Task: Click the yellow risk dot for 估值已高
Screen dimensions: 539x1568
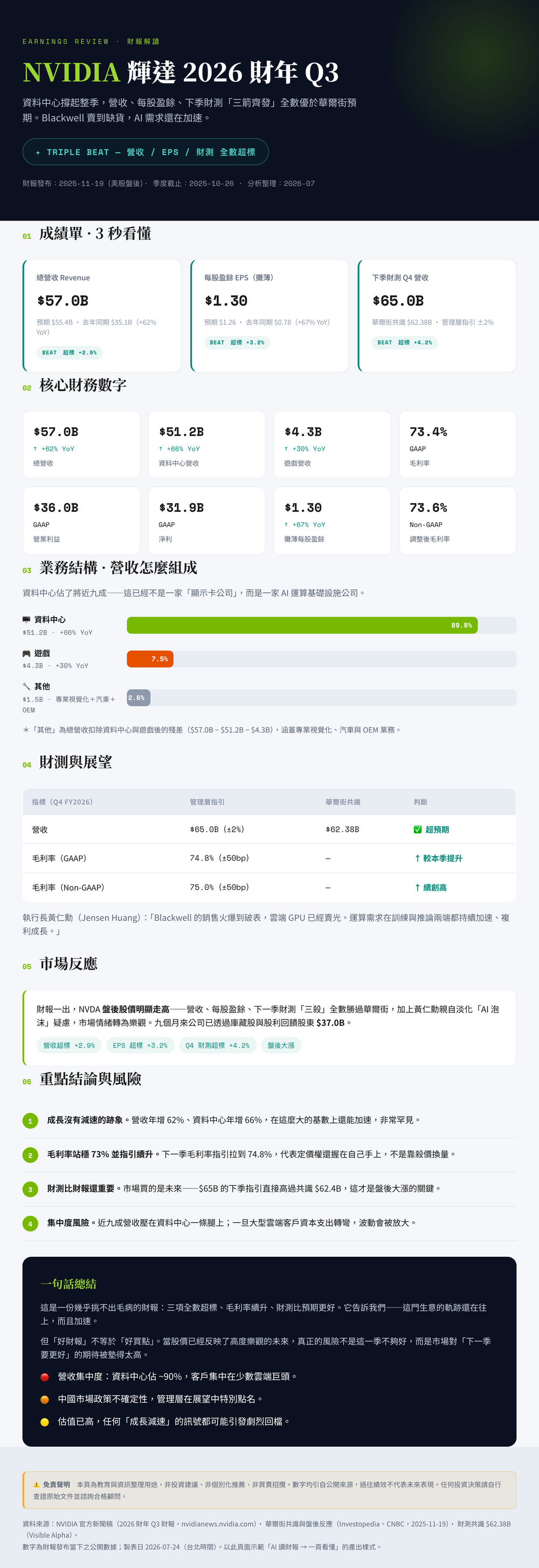Action: tap(44, 1422)
